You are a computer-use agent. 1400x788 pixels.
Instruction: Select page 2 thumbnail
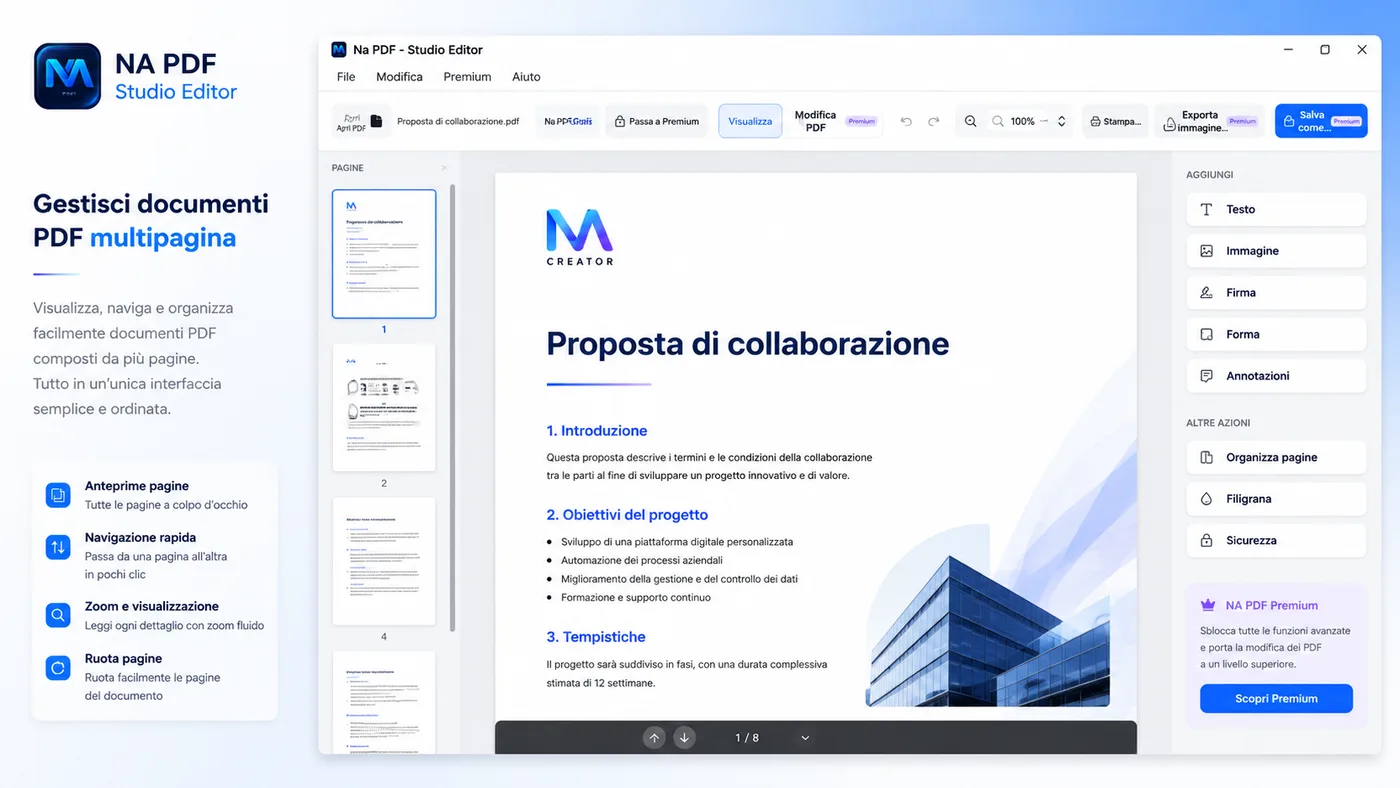pyautogui.click(x=384, y=407)
